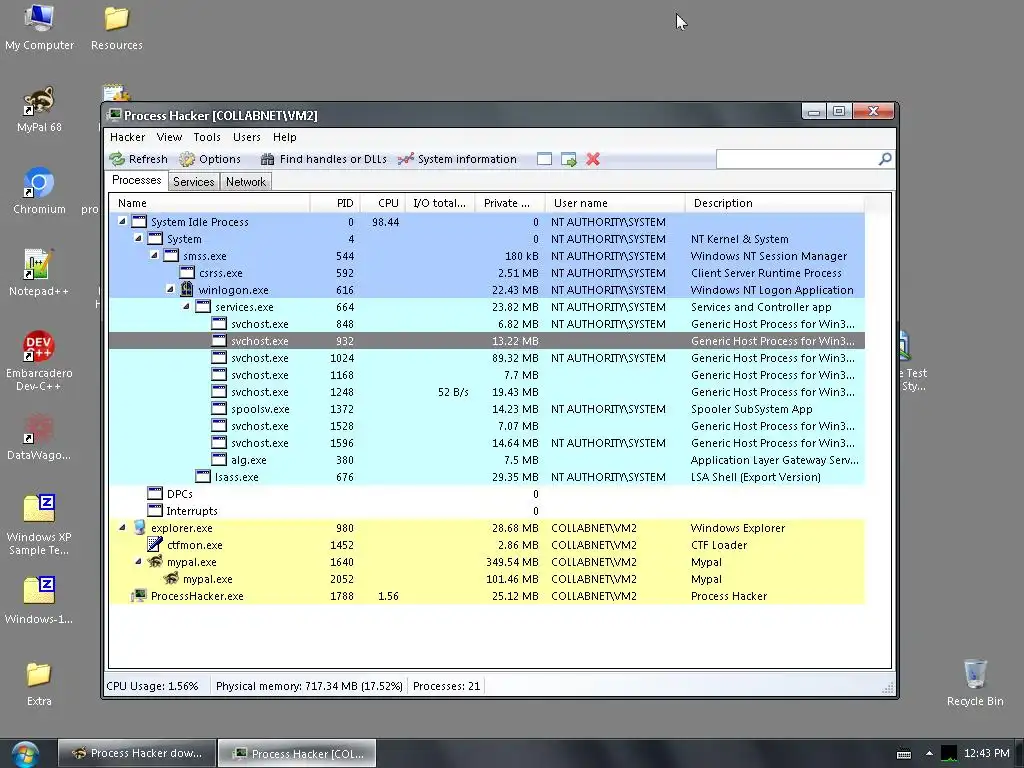This screenshot has height=768, width=1024.
Task: Select the DPCs row
Action: point(487,494)
